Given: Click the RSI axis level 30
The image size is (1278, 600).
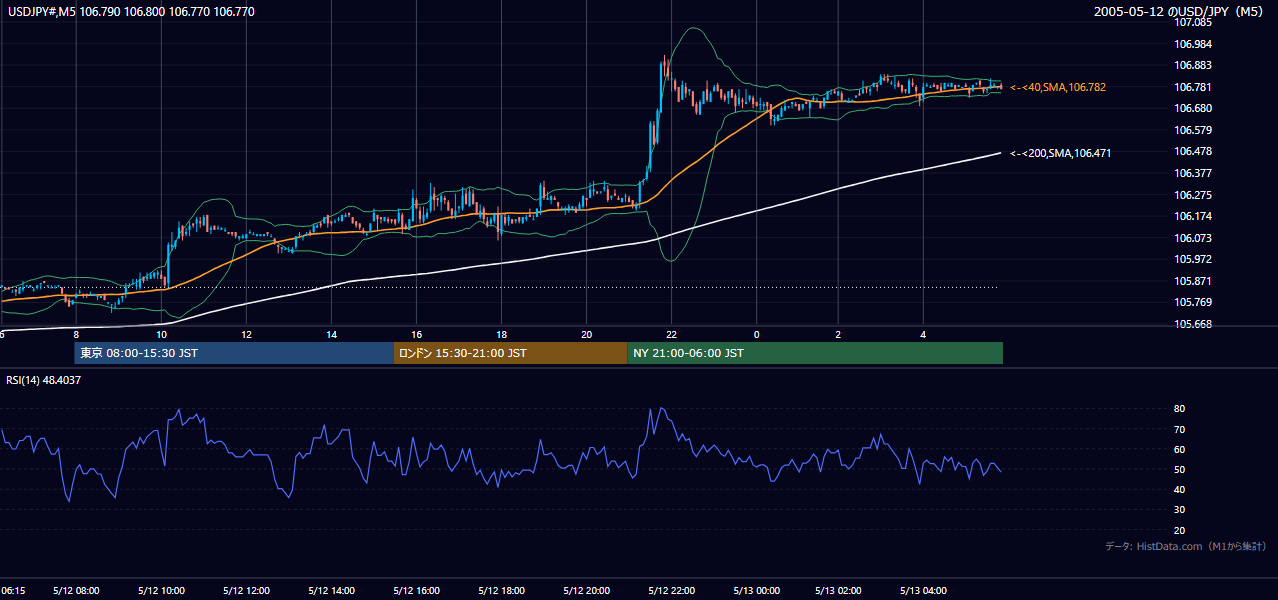Looking at the screenshot, I should (1180, 510).
